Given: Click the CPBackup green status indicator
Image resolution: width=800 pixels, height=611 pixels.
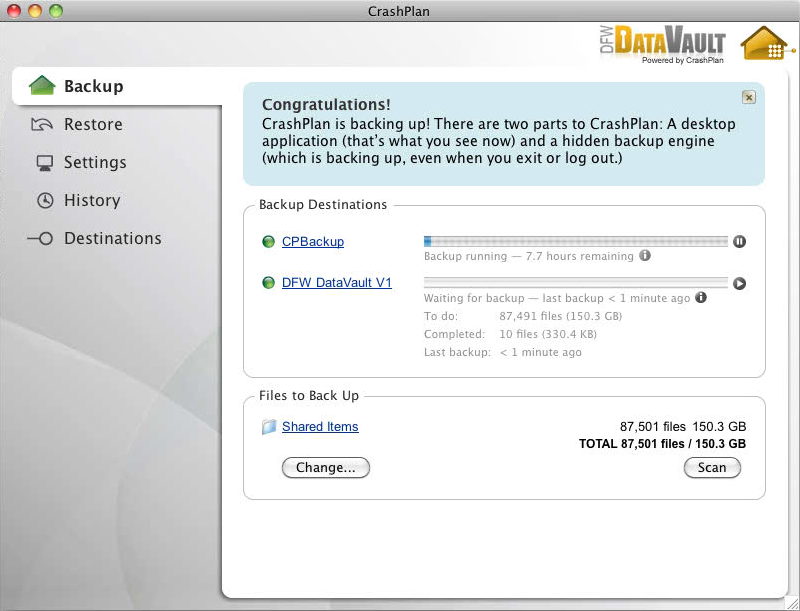Looking at the screenshot, I should point(268,241).
